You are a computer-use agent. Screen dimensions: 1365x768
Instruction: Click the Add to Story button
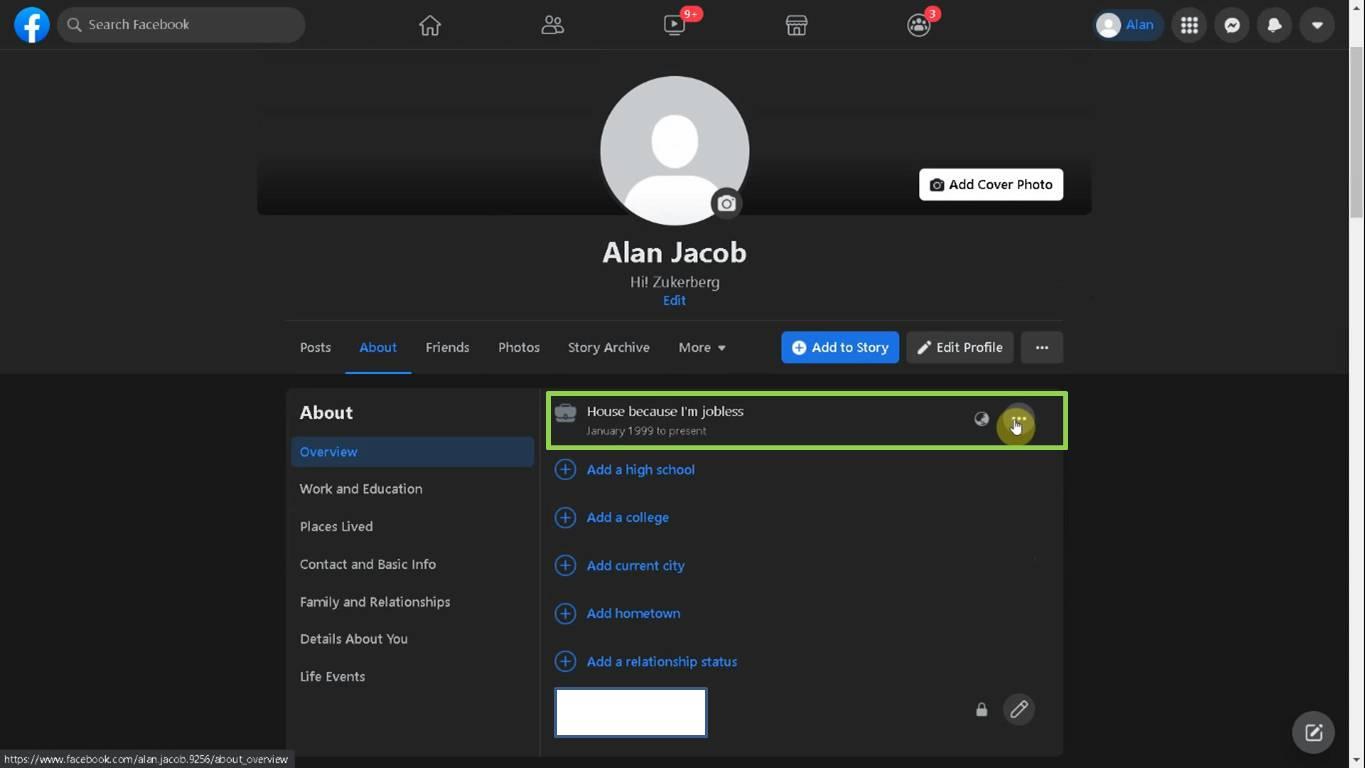(x=840, y=347)
